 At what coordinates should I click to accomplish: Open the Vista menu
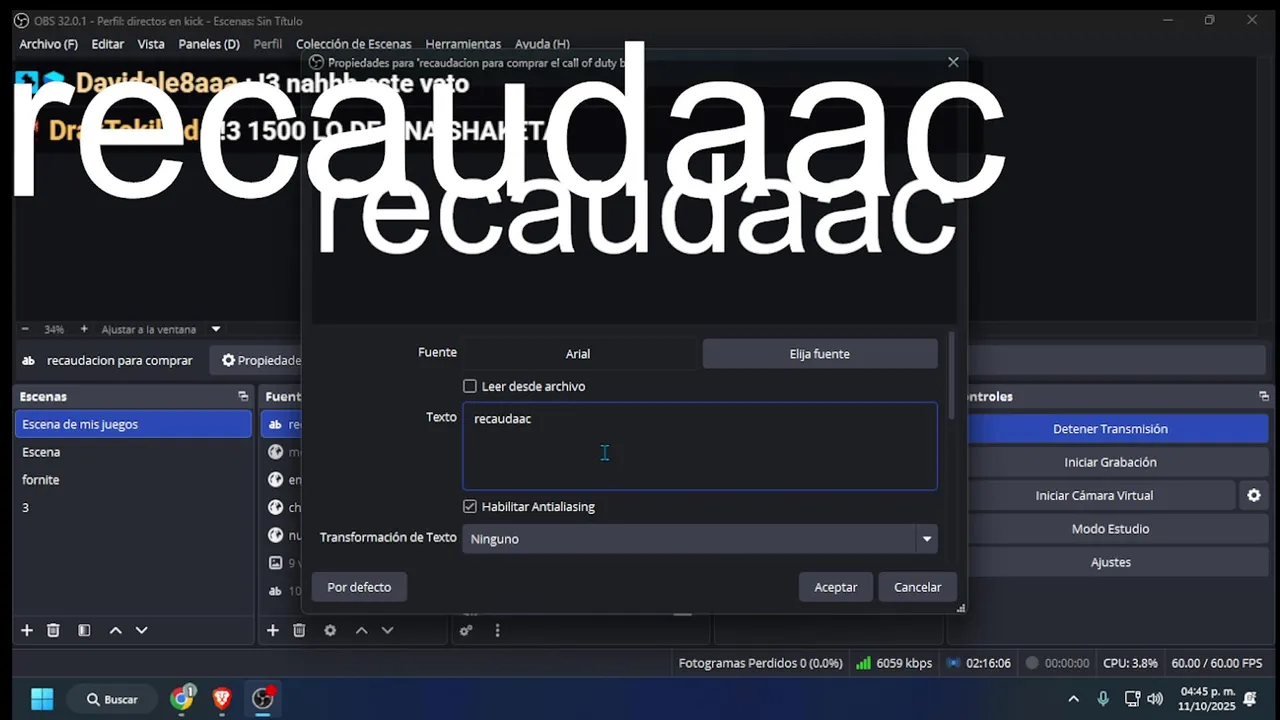click(151, 44)
